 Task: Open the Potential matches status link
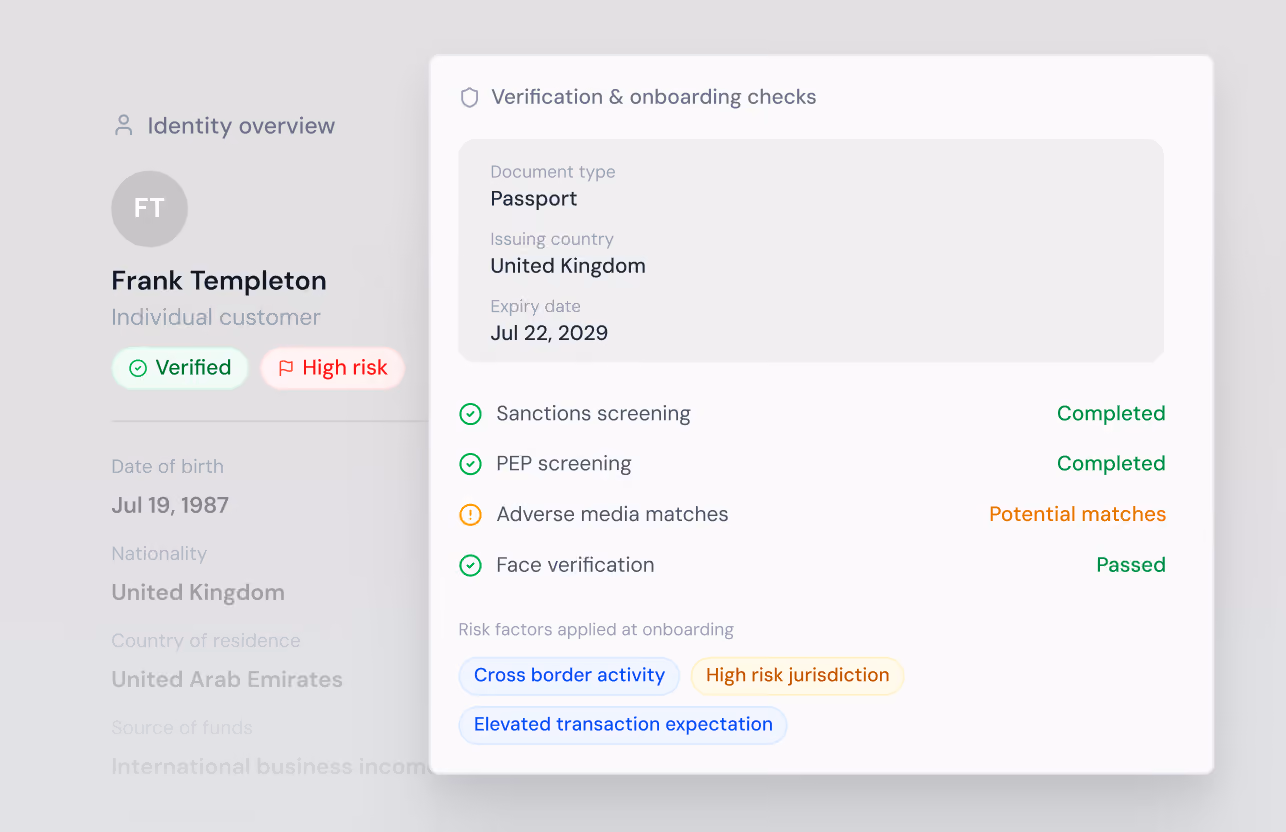[x=1077, y=514]
